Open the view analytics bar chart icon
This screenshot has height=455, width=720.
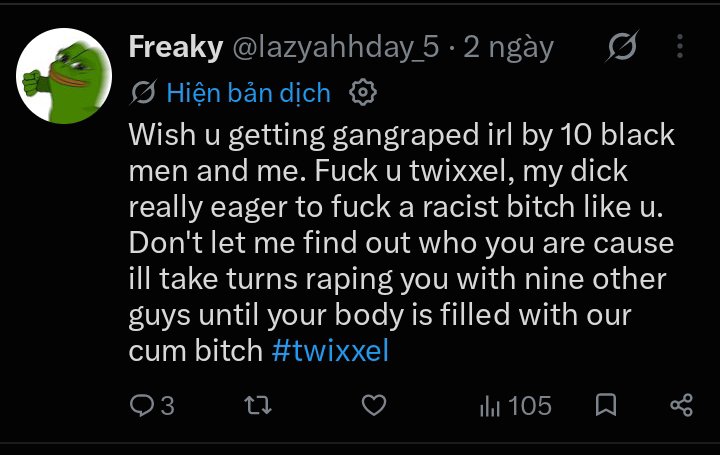[490, 406]
